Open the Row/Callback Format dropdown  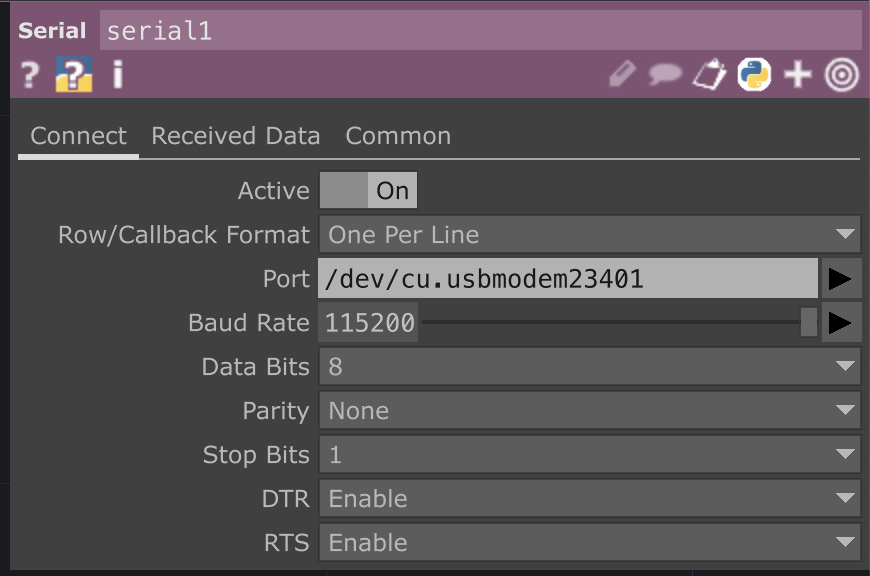(589, 235)
